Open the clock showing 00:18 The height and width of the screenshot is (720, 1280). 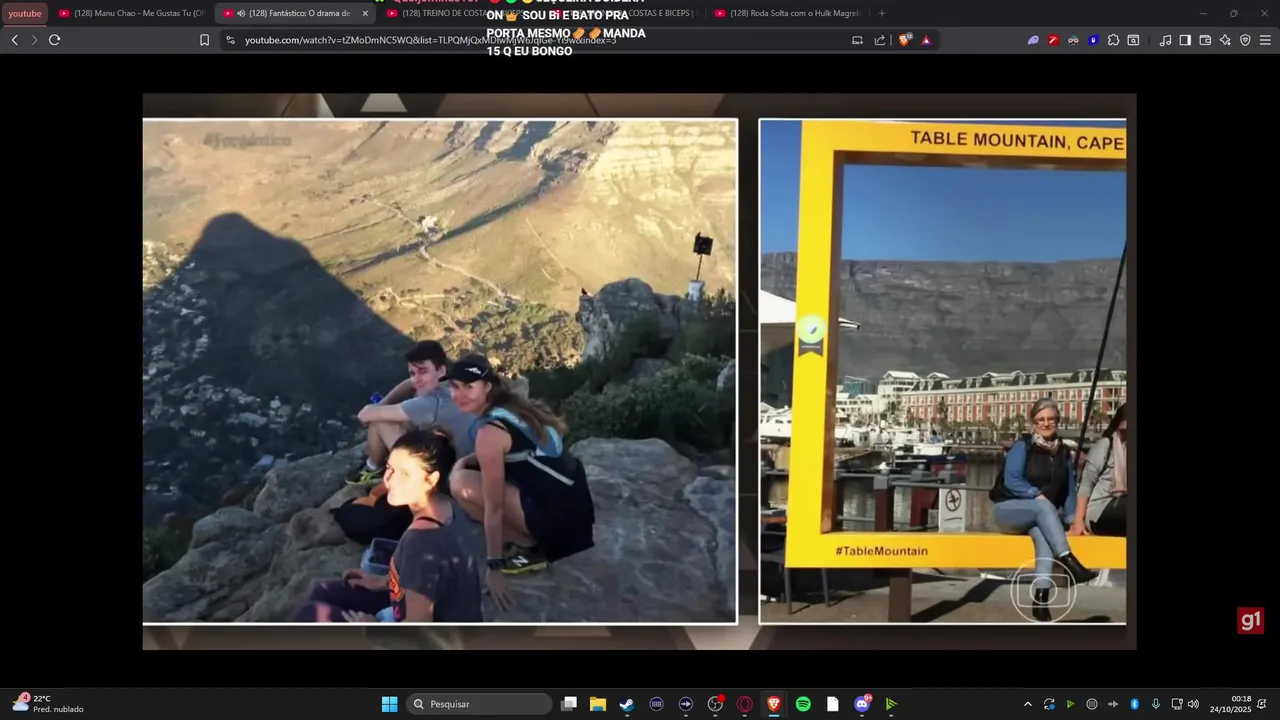tap(1230, 704)
